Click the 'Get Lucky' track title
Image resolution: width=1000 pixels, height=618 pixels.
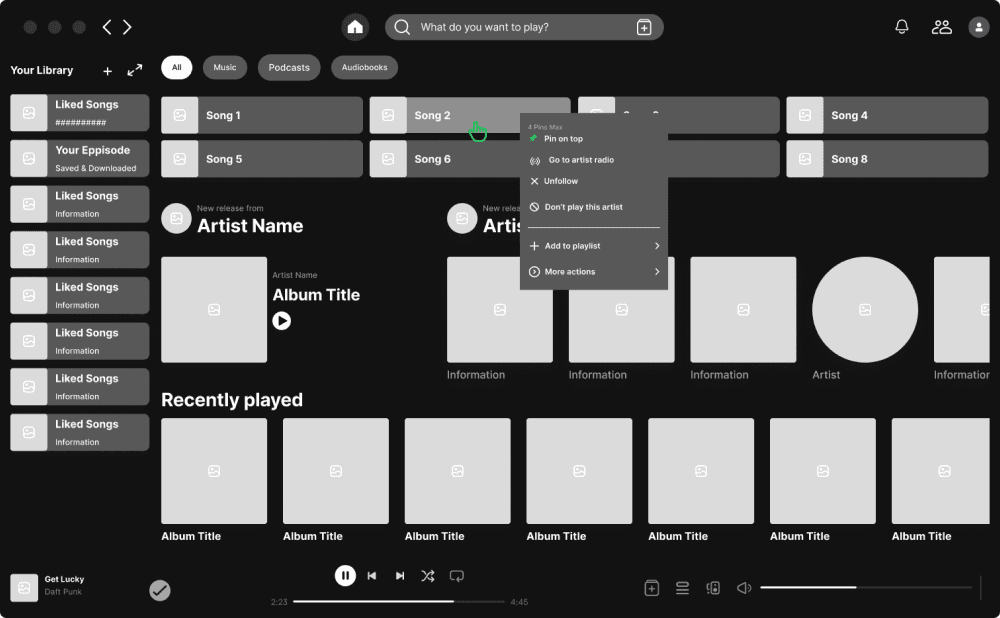(x=64, y=579)
